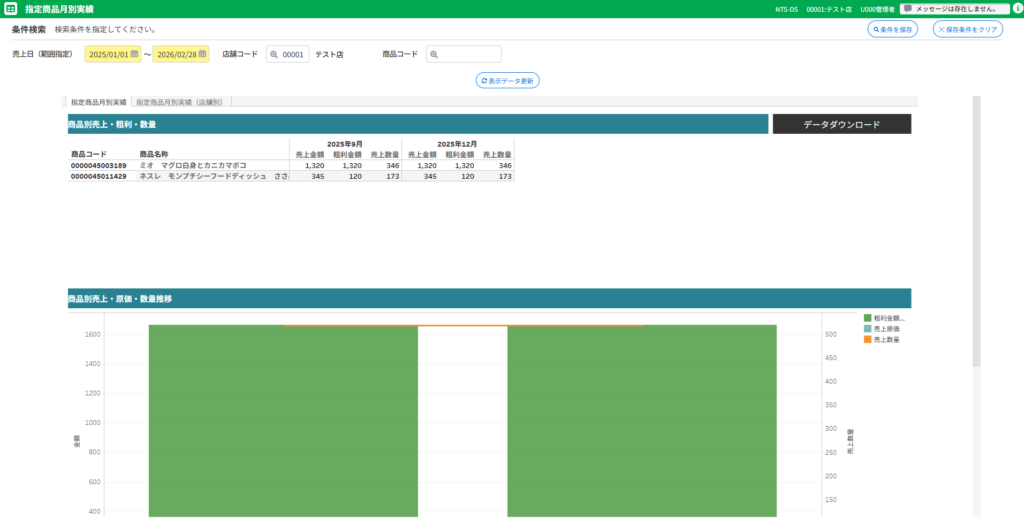Click the 2025年12月 column group header
Viewport: 1024px width, 518px height.
pos(457,144)
